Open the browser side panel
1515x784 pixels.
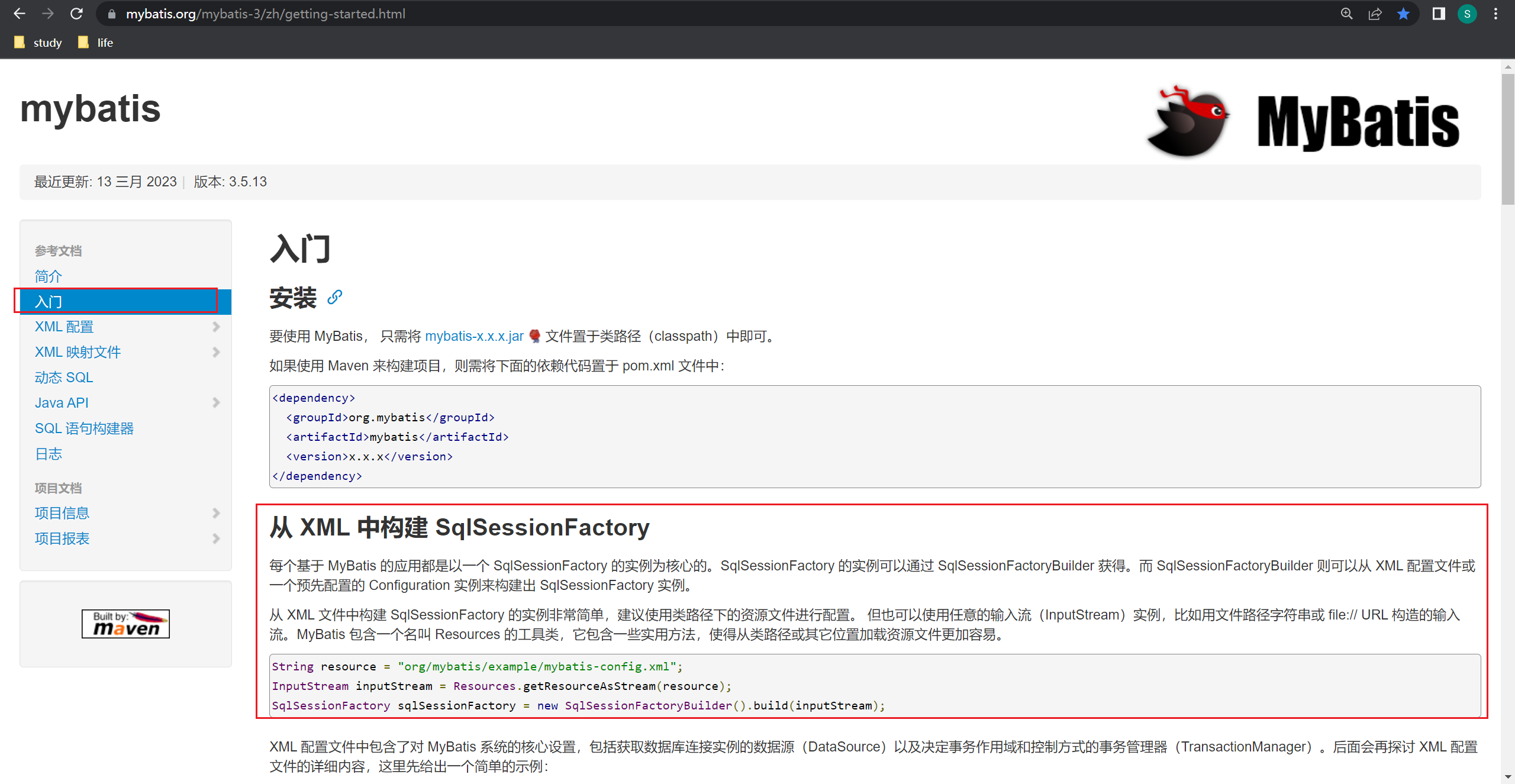[x=1439, y=14]
